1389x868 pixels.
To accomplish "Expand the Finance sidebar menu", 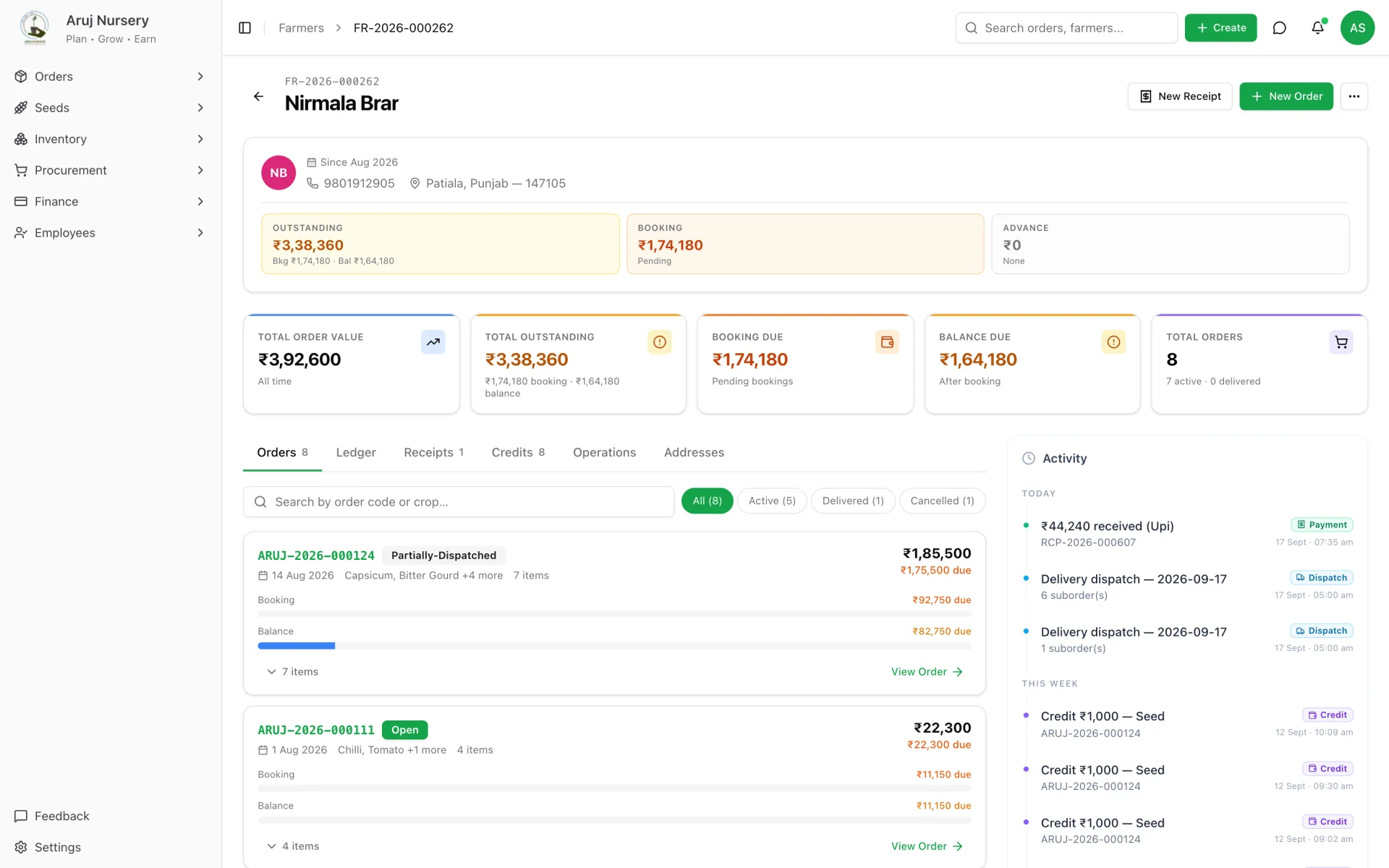I will [x=111, y=201].
